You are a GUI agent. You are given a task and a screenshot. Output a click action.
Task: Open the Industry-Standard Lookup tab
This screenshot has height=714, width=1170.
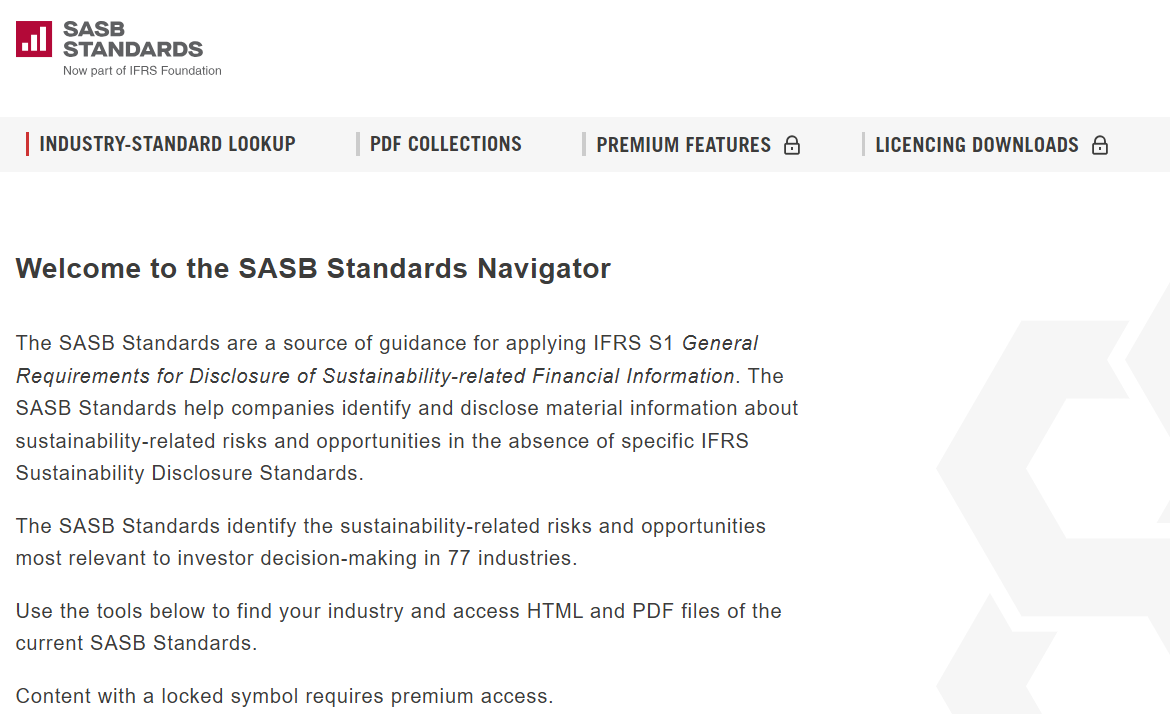pyautogui.click(x=167, y=144)
